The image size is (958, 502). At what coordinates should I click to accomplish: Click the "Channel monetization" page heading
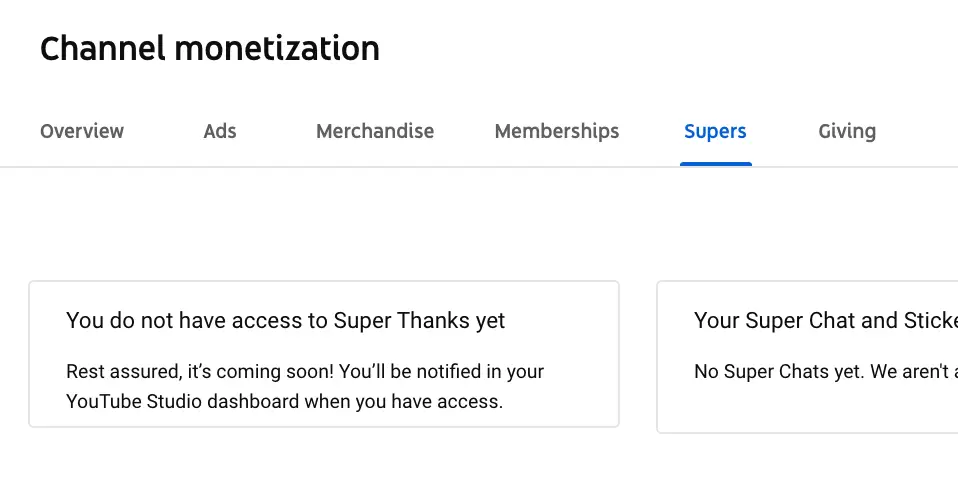point(210,48)
